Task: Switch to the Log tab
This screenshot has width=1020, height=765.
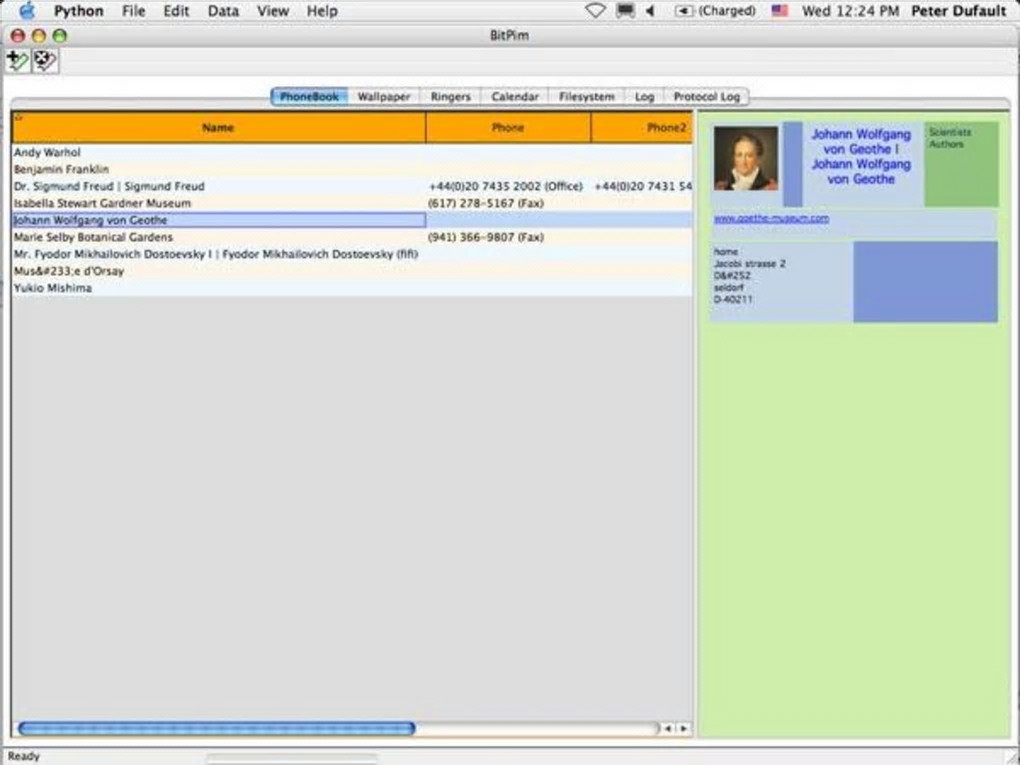Action: [644, 96]
